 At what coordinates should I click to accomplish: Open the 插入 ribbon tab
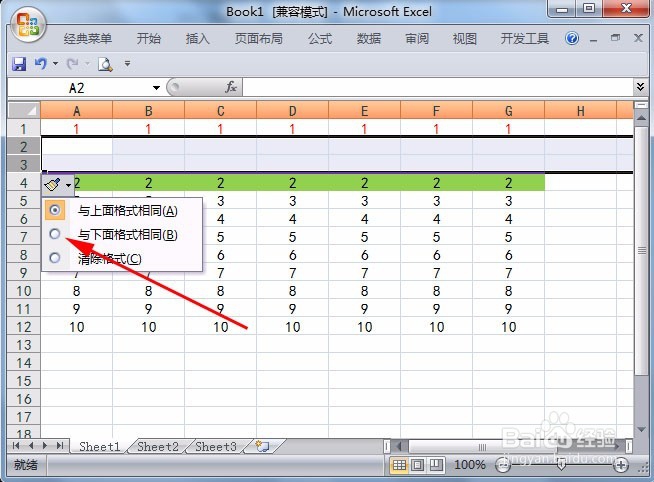(198, 39)
